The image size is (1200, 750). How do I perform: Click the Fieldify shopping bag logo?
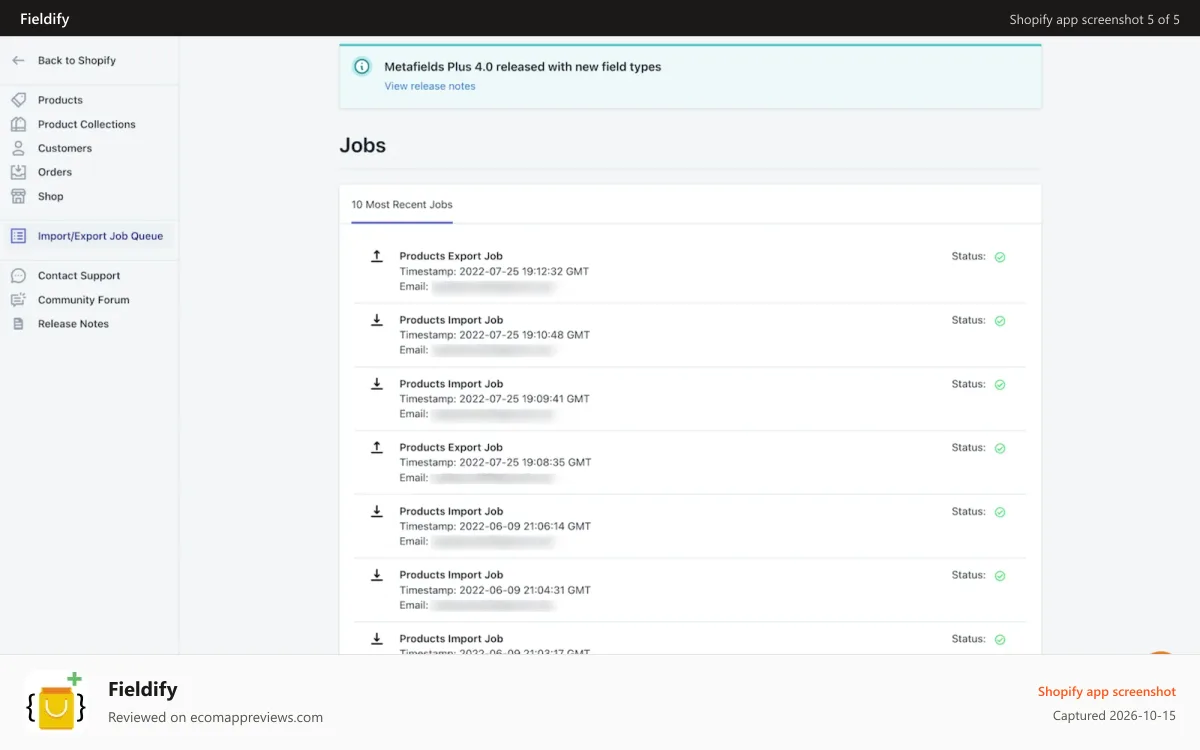tap(56, 702)
